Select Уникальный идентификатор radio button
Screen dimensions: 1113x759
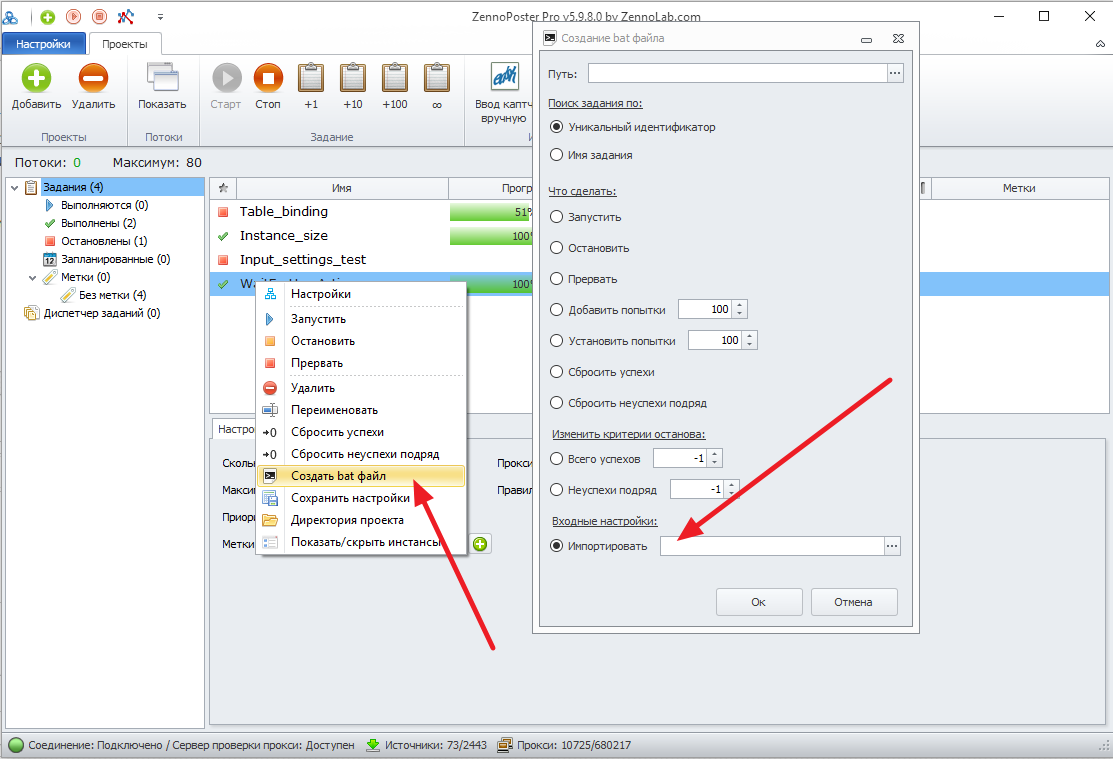coord(556,127)
